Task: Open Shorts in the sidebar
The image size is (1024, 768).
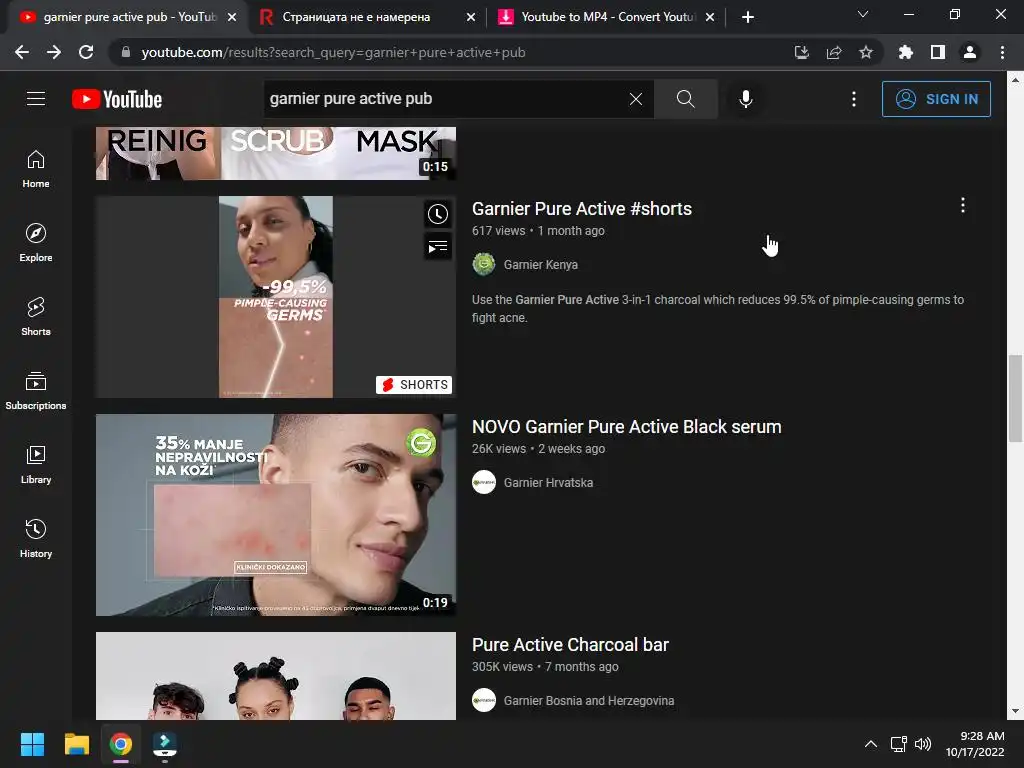Action: 36,317
